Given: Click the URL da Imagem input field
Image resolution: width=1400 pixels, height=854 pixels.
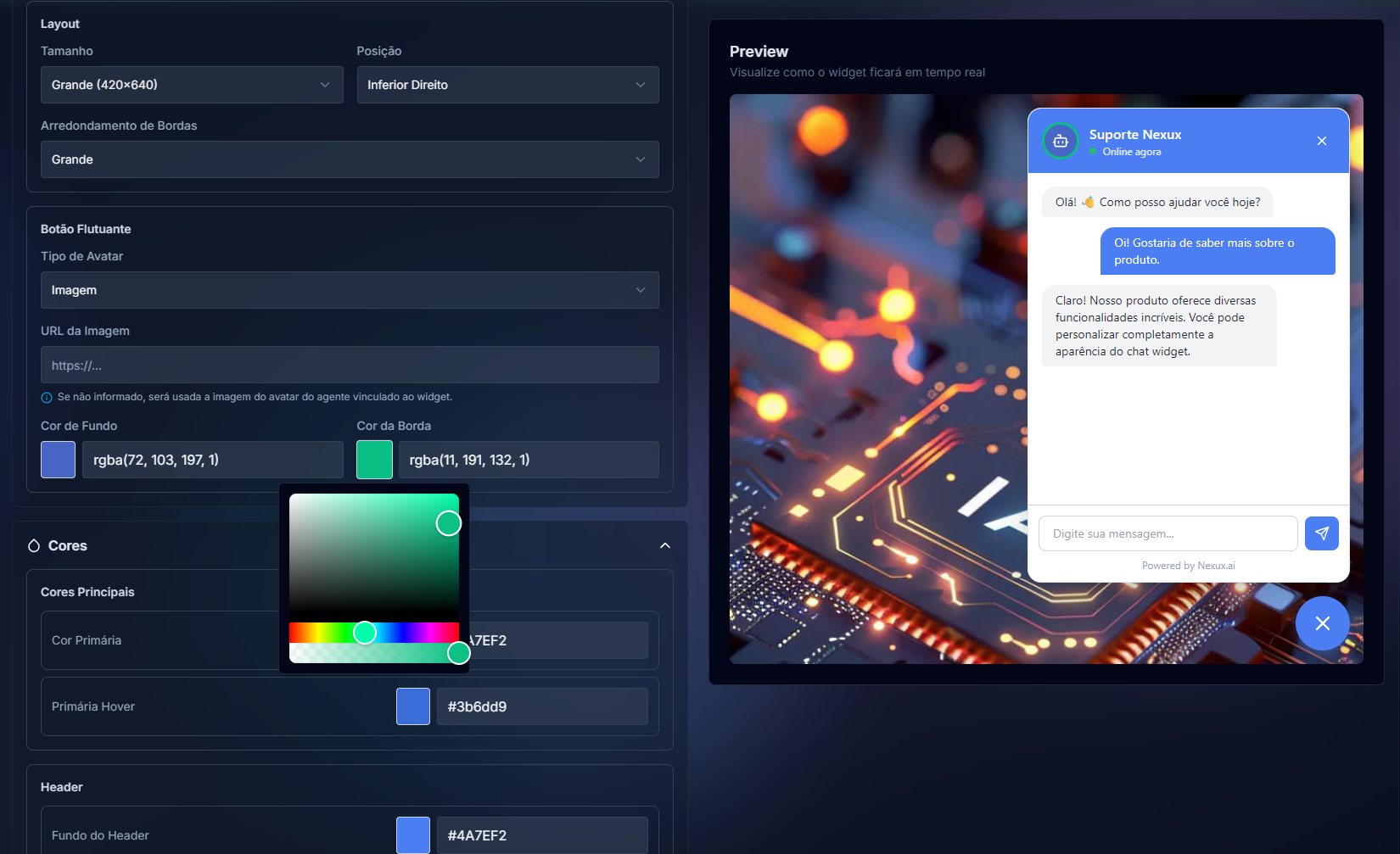Looking at the screenshot, I should 350,365.
